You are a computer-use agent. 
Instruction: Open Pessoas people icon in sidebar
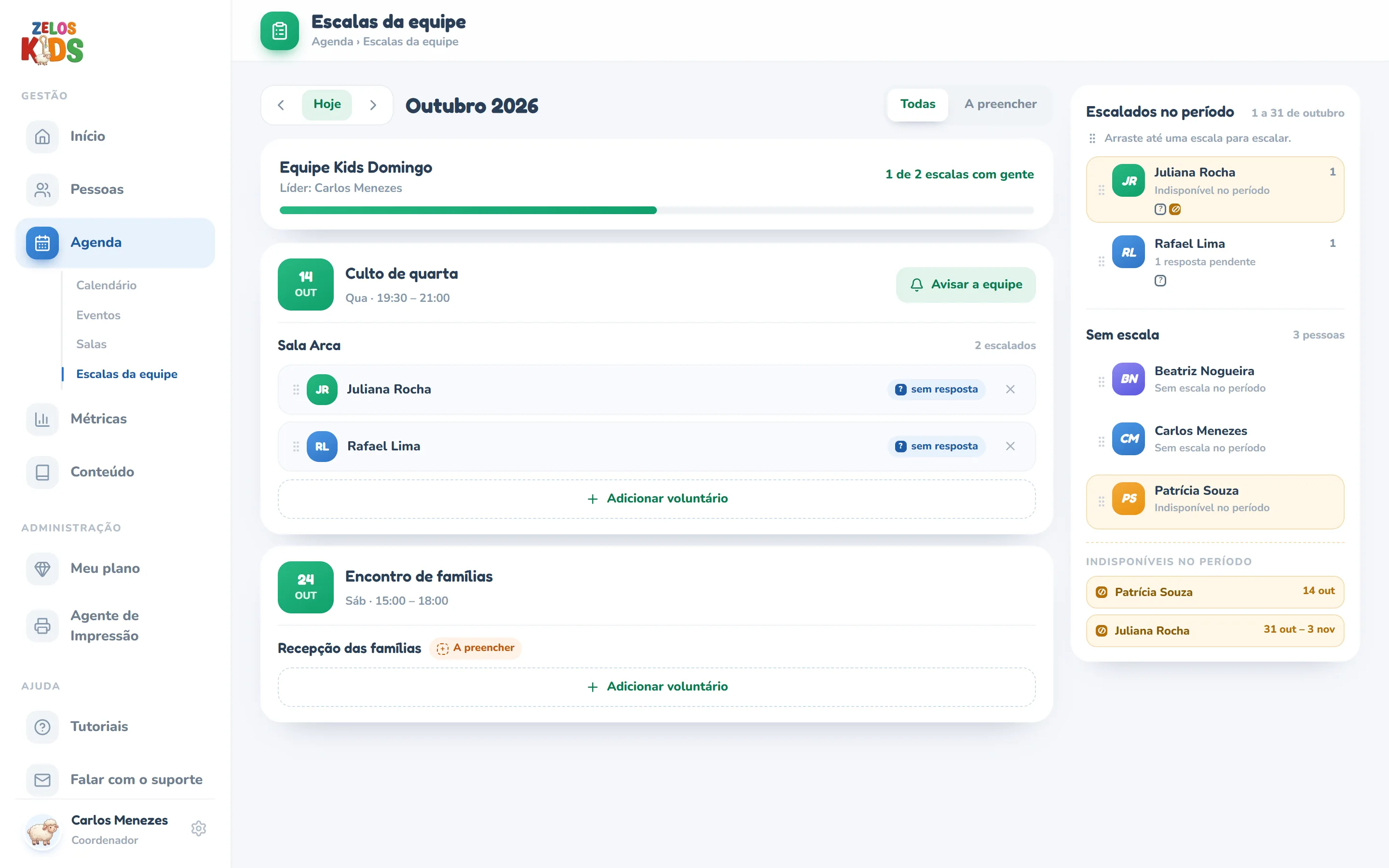[42, 190]
